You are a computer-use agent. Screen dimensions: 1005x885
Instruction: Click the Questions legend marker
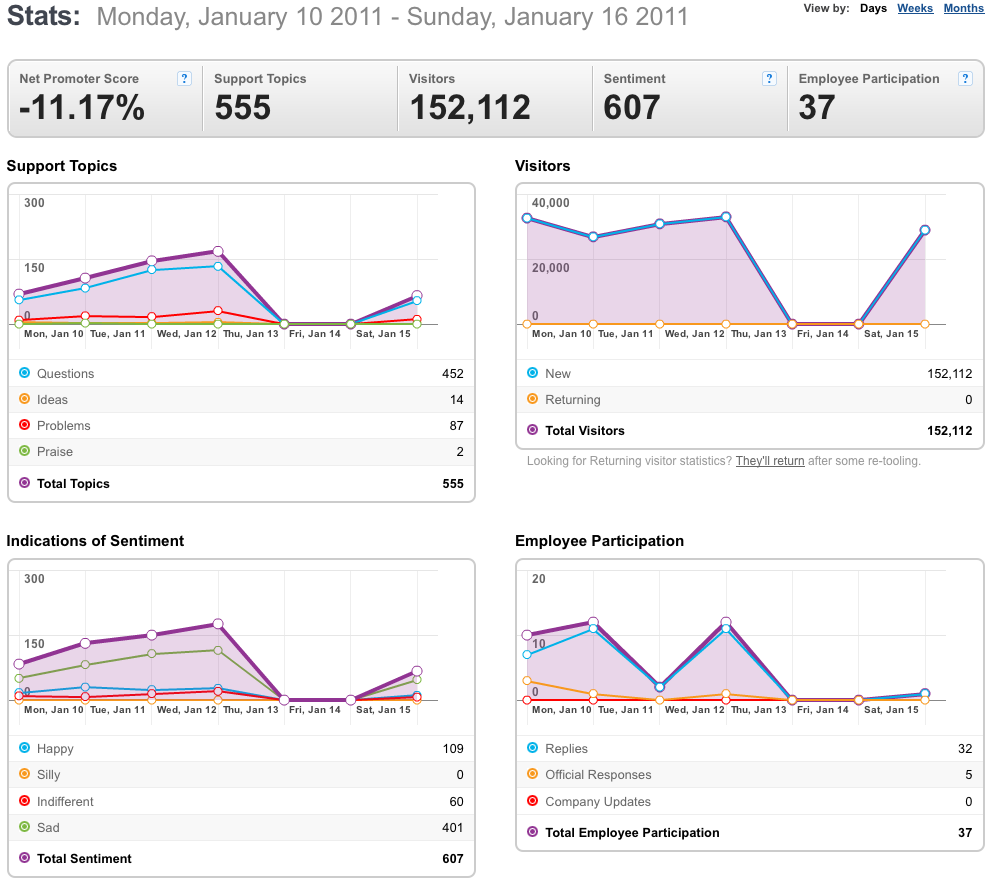coord(24,373)
